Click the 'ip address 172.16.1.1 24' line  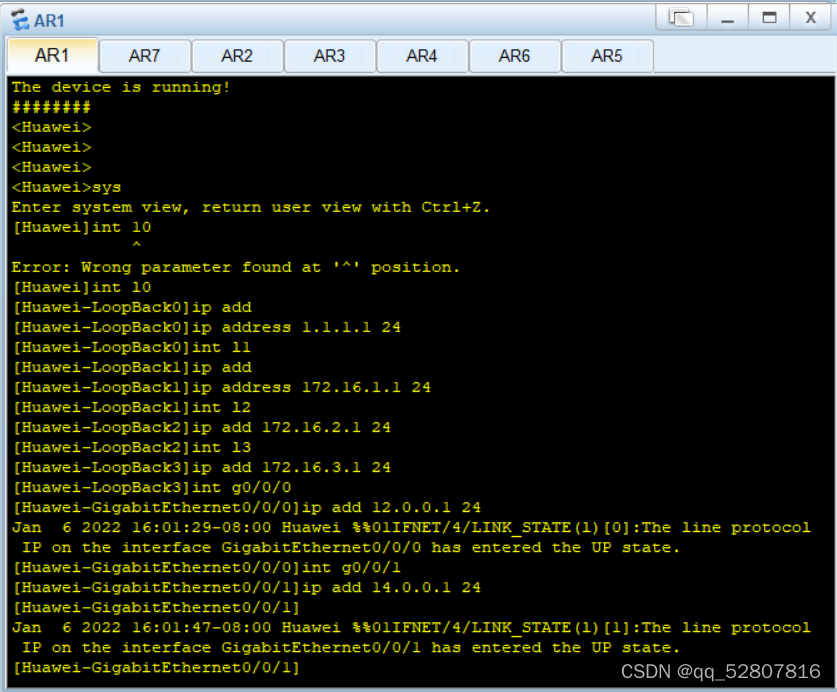point(222,387)
